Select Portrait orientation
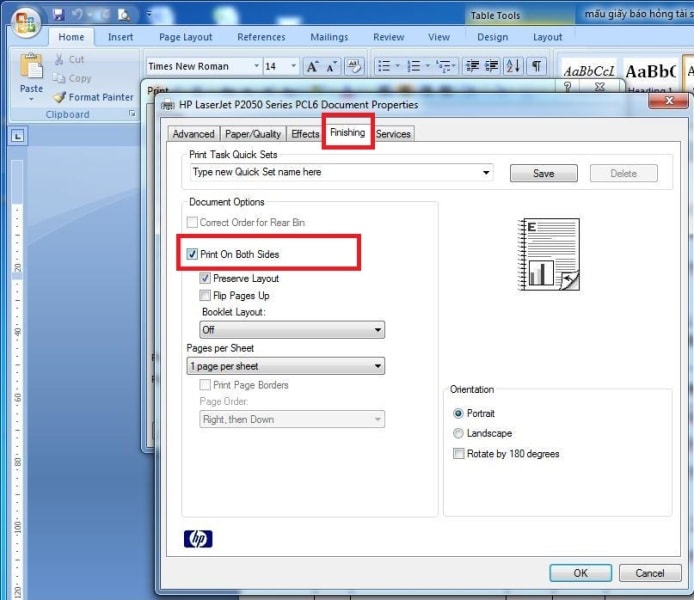 (x=459, y=413)
